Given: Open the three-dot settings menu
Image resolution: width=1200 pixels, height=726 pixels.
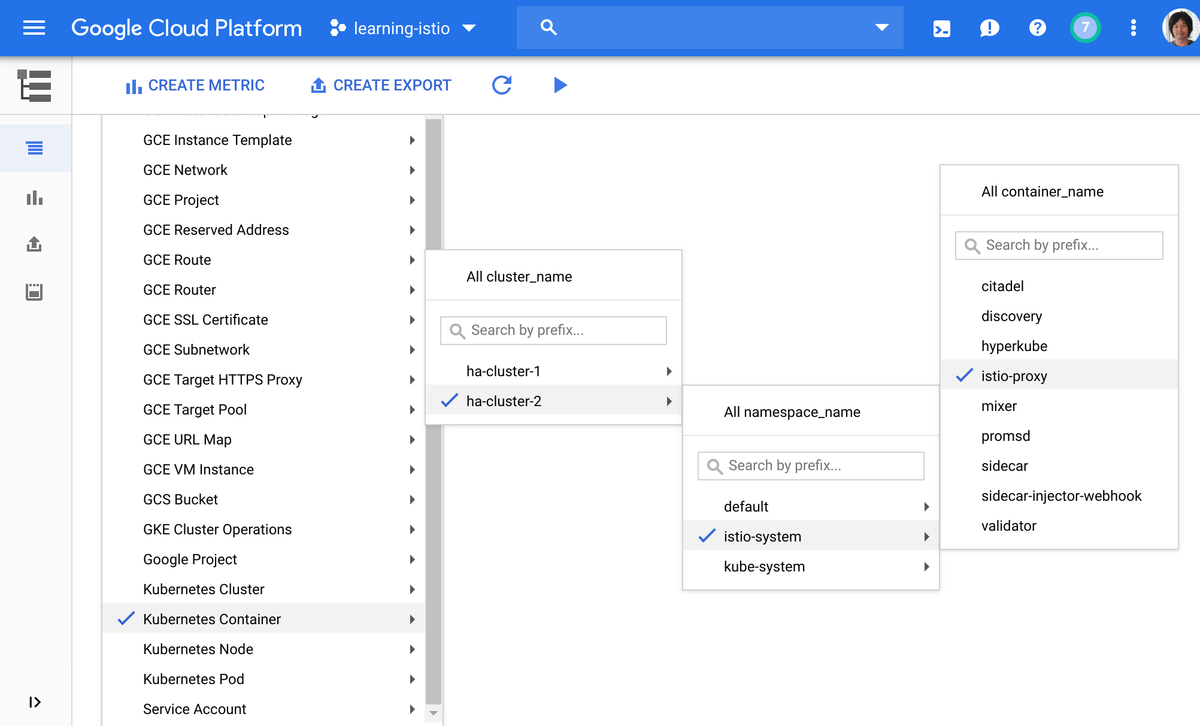Looking at the screenshot, I should 1133,28.
